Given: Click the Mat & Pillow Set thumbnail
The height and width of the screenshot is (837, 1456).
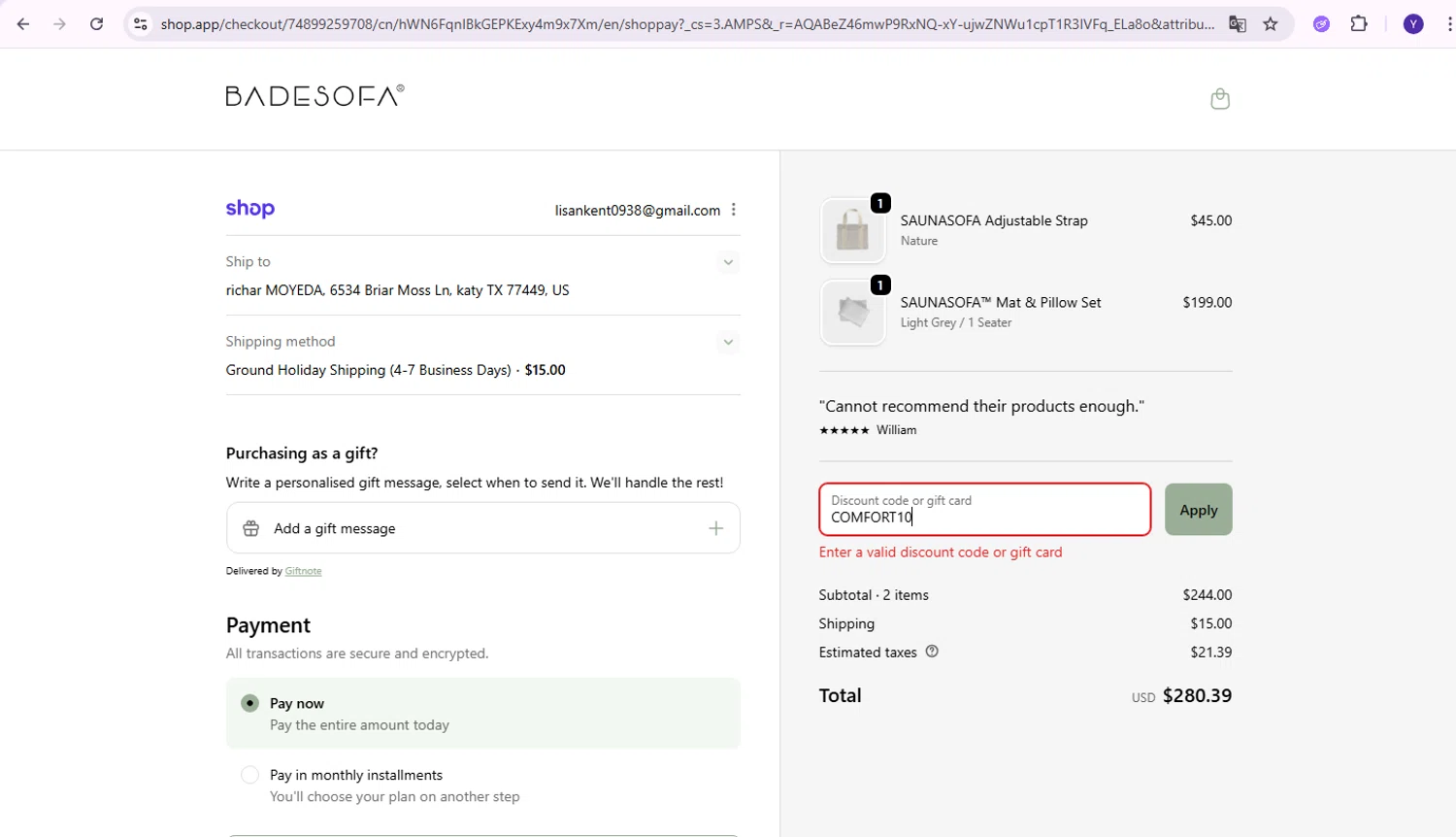Looking at the screenshot, I should (853, 313).
